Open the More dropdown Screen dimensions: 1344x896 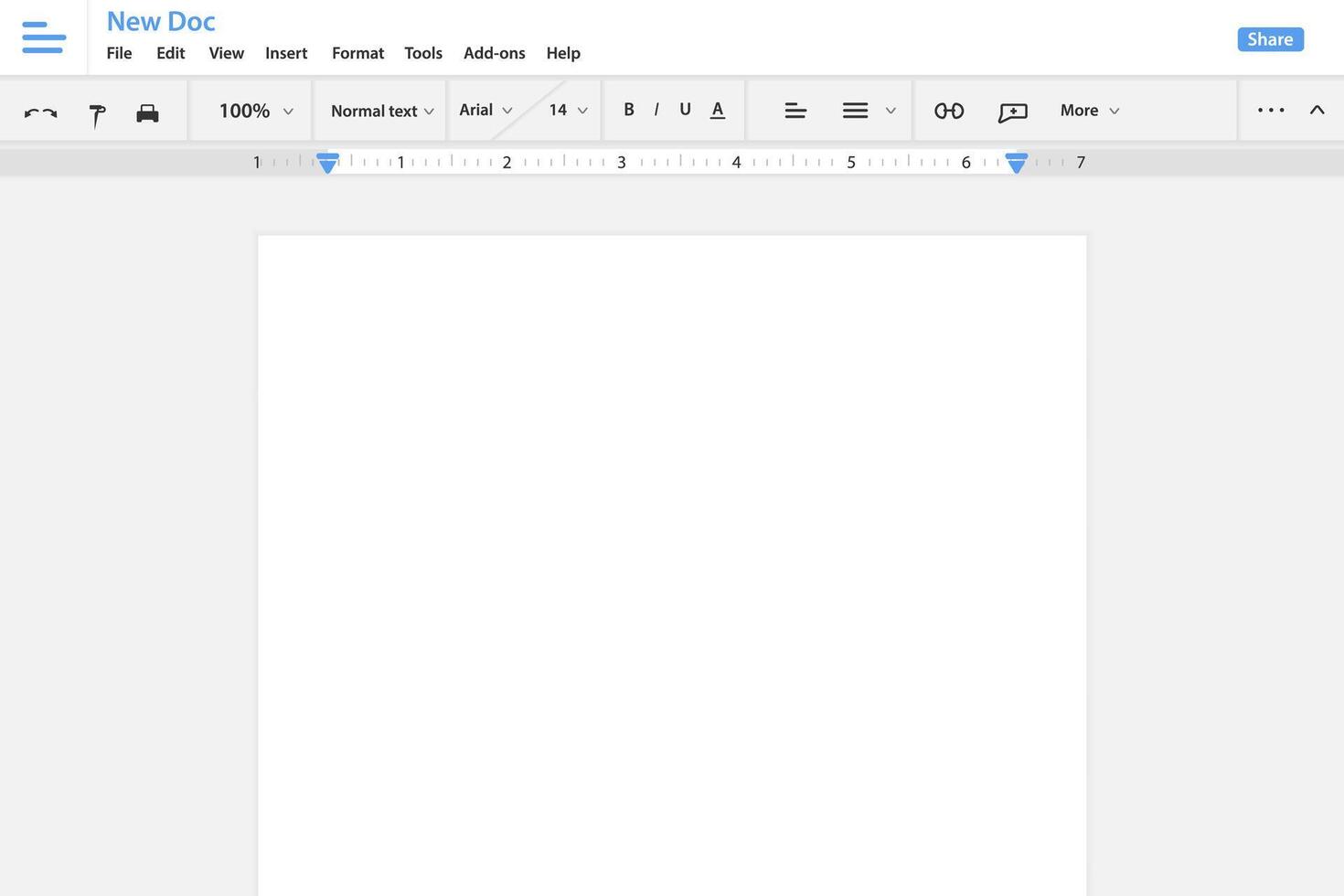click(1090, 111)
